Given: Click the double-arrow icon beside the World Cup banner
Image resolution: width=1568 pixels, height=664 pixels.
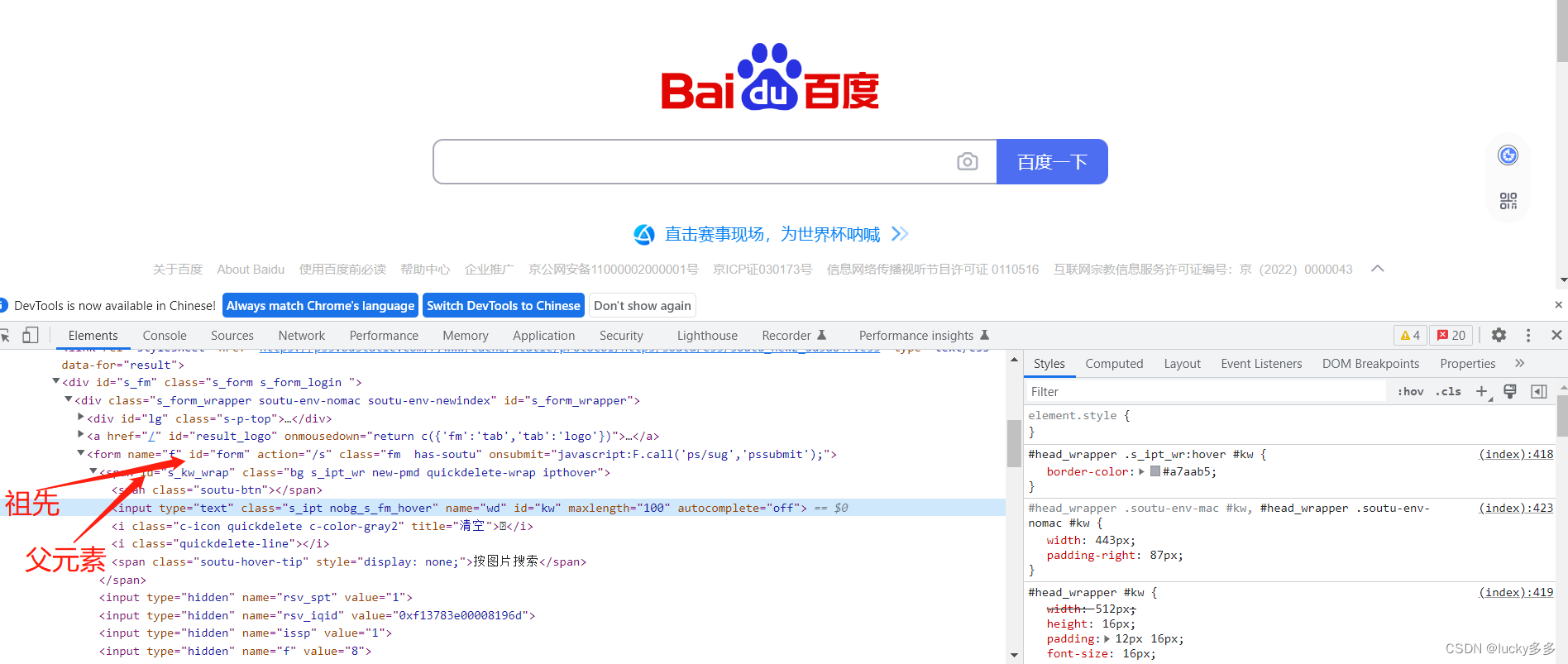Looking at the screenshot, I should click(x=900, y=234).
